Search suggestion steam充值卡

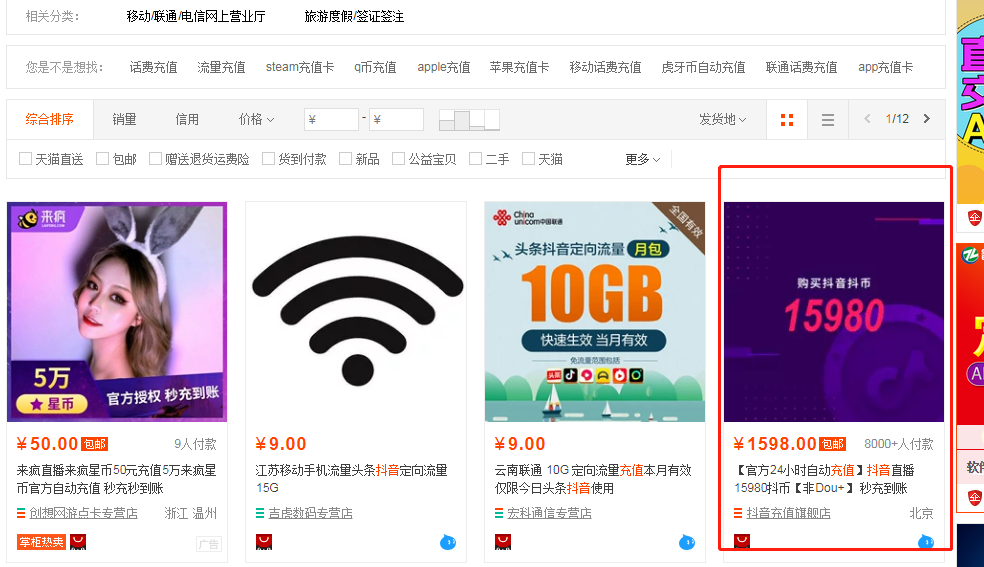coord(300,67)
